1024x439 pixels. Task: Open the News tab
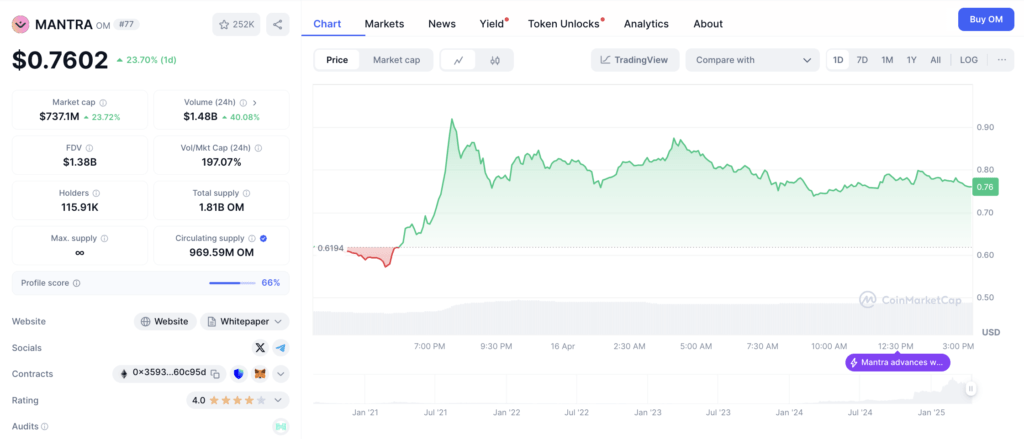coord(442,24)
